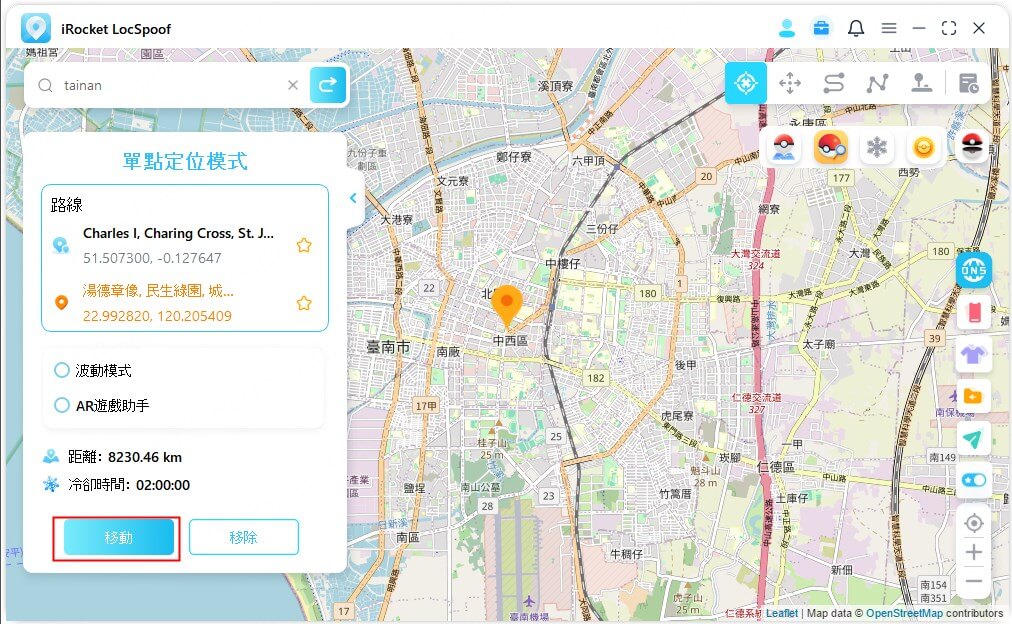
Task: Select the two-spot route mode icon
Action: click(x=834, y=84)
